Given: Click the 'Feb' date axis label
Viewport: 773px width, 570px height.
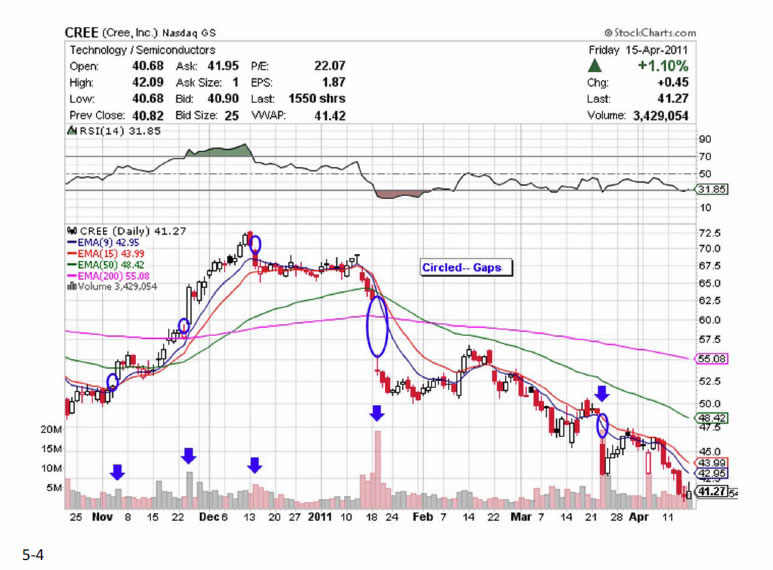Looking at the screenshot, I should 423,517.
